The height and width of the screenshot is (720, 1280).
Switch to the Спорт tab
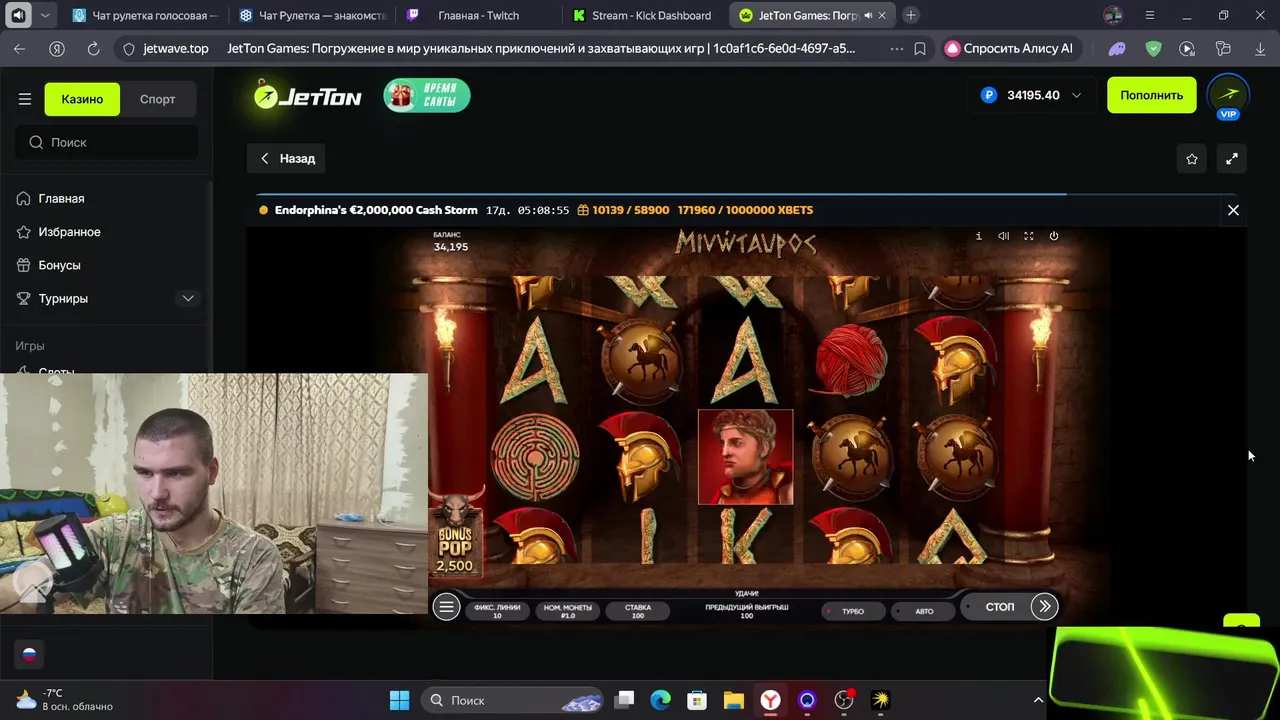click(157, 99)
